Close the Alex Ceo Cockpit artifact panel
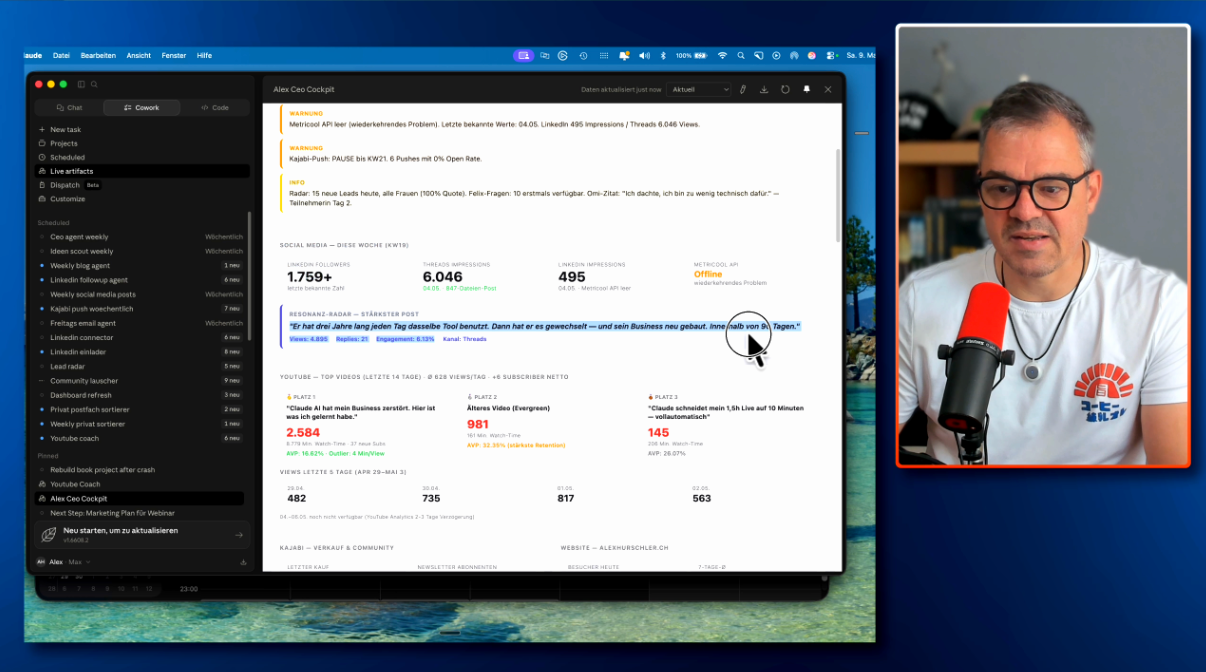 [828, 89]
